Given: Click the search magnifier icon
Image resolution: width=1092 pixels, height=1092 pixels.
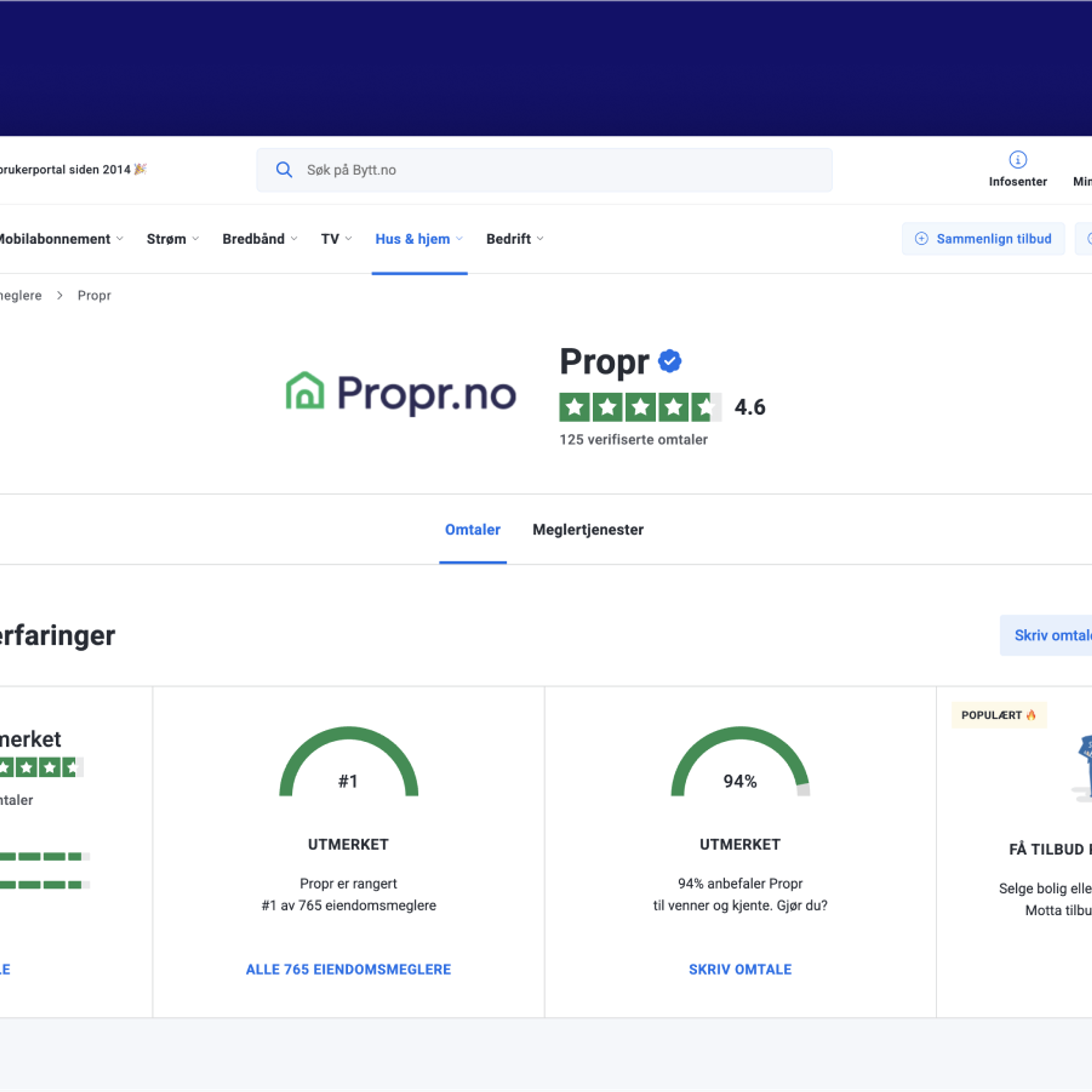Looking at the screenshot, I should pyautogui.click(x=284, y=169).
